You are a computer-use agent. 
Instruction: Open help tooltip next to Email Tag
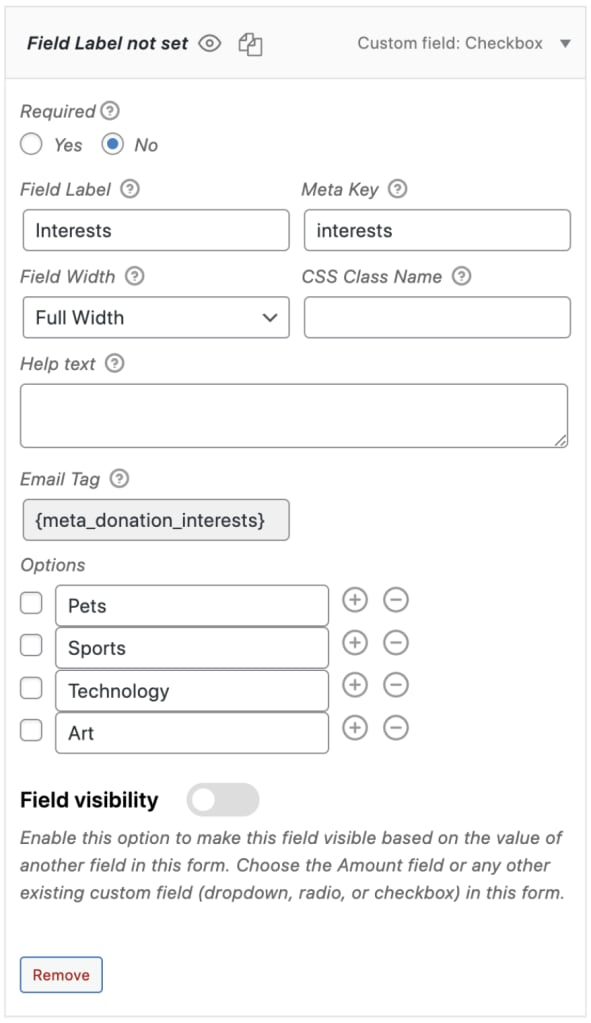pyautogui.click(x=119, y=479)
